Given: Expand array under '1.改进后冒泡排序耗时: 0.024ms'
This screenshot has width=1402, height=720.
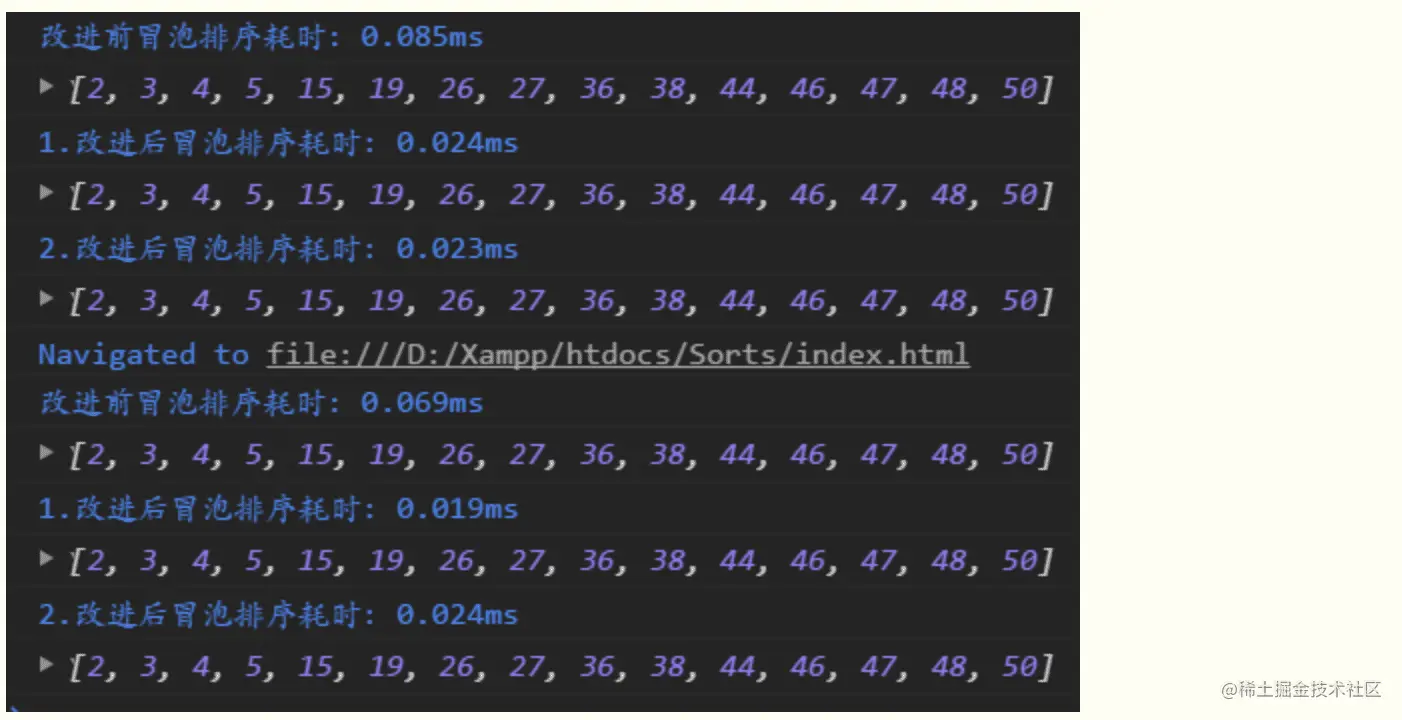Looking at the screenshot, I should [x=46, y=192].
